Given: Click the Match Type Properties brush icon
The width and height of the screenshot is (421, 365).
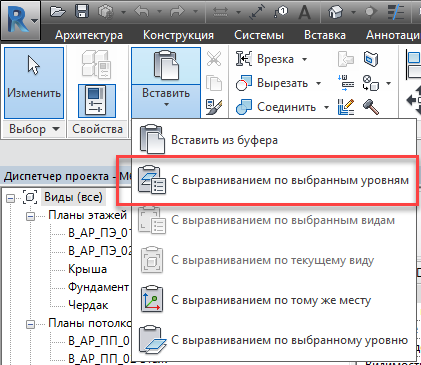Looking at the screenshot, I should click(214, 107).
